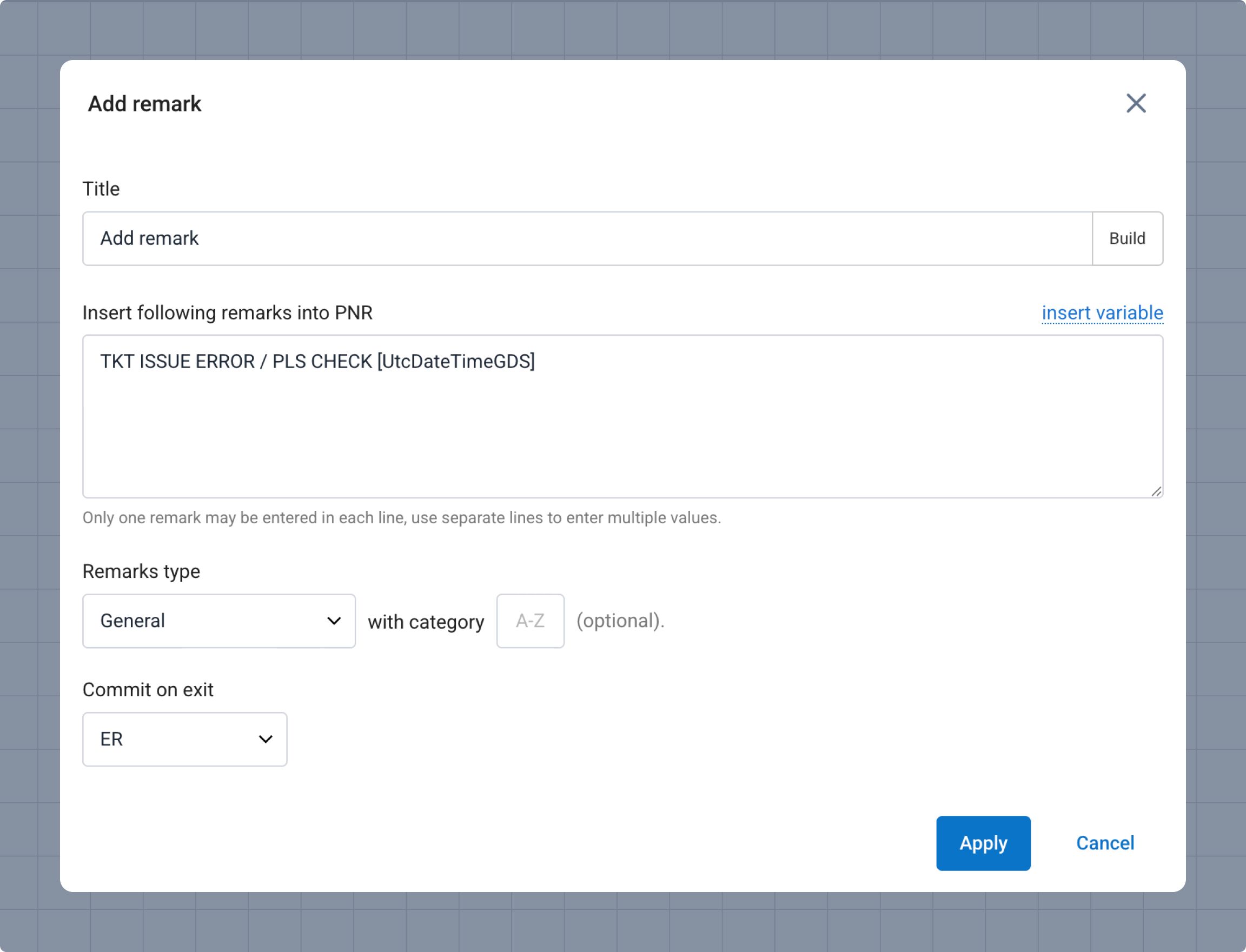Screen dimensions: 1246x952
Task: Open the ER commit on exit dropdown
Action: (x=184, y=740)
